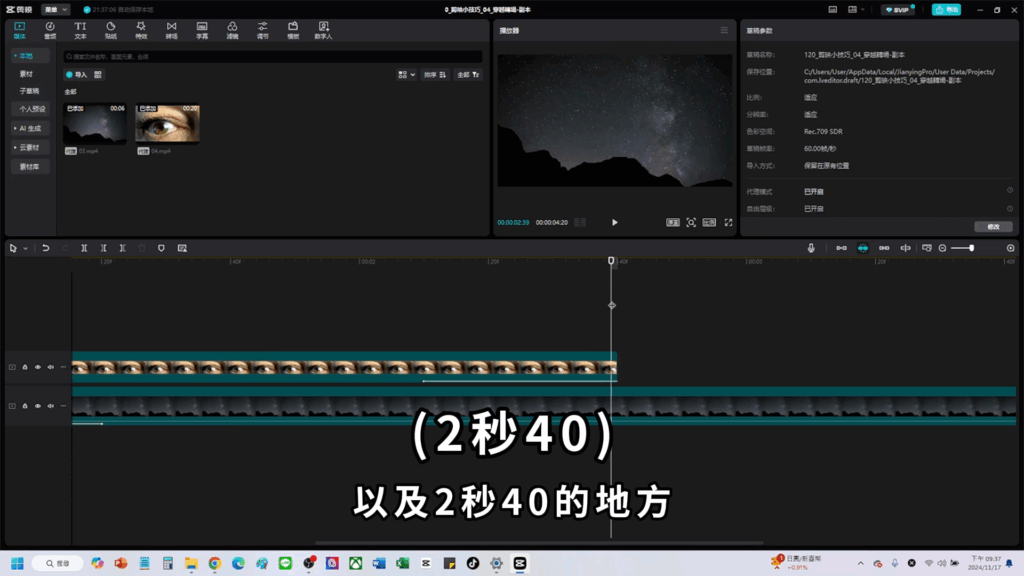Toggle preview axis on timeline
Viewport: 1024px width, 576px height.
(x=905, y=248)
